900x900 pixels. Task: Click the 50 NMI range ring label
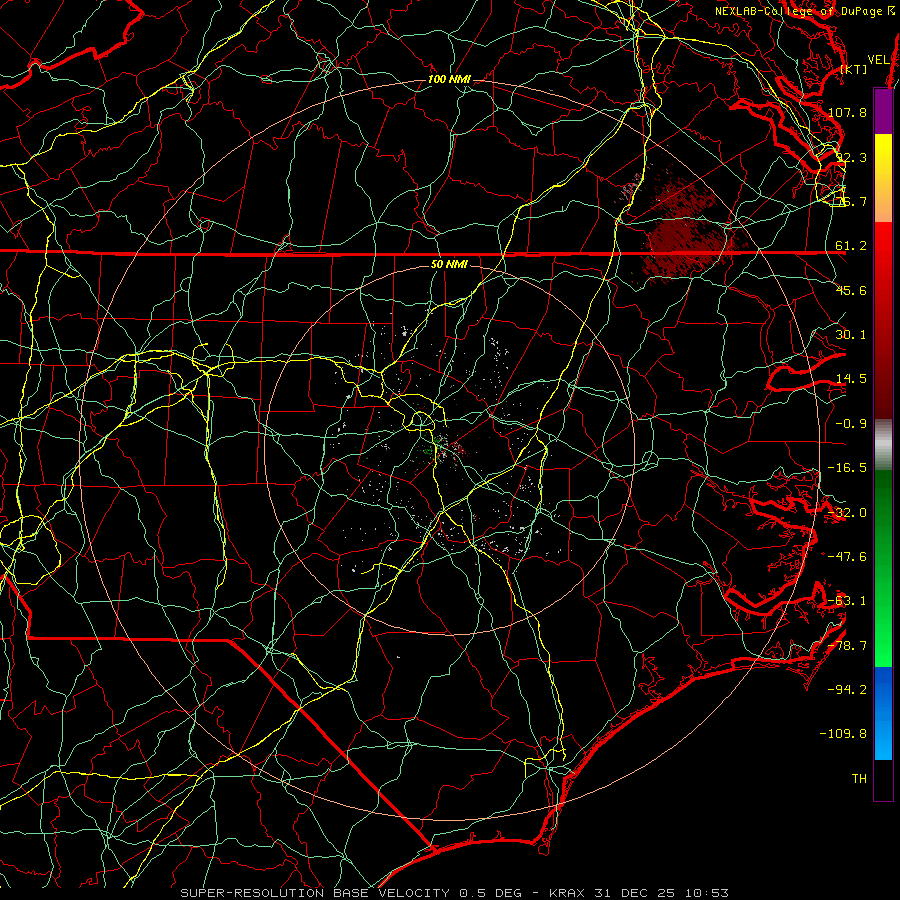[x=449, y=265]
